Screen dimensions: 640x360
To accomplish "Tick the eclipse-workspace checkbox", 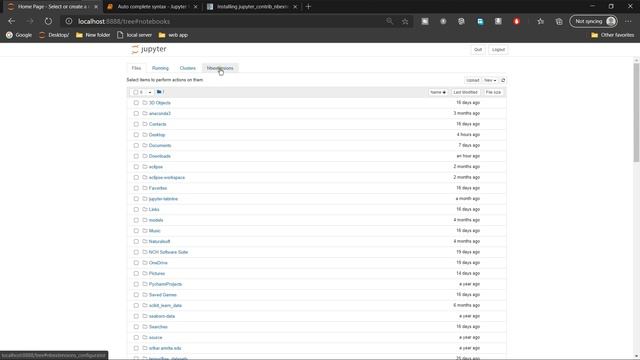I will click(x=136, y=178).
